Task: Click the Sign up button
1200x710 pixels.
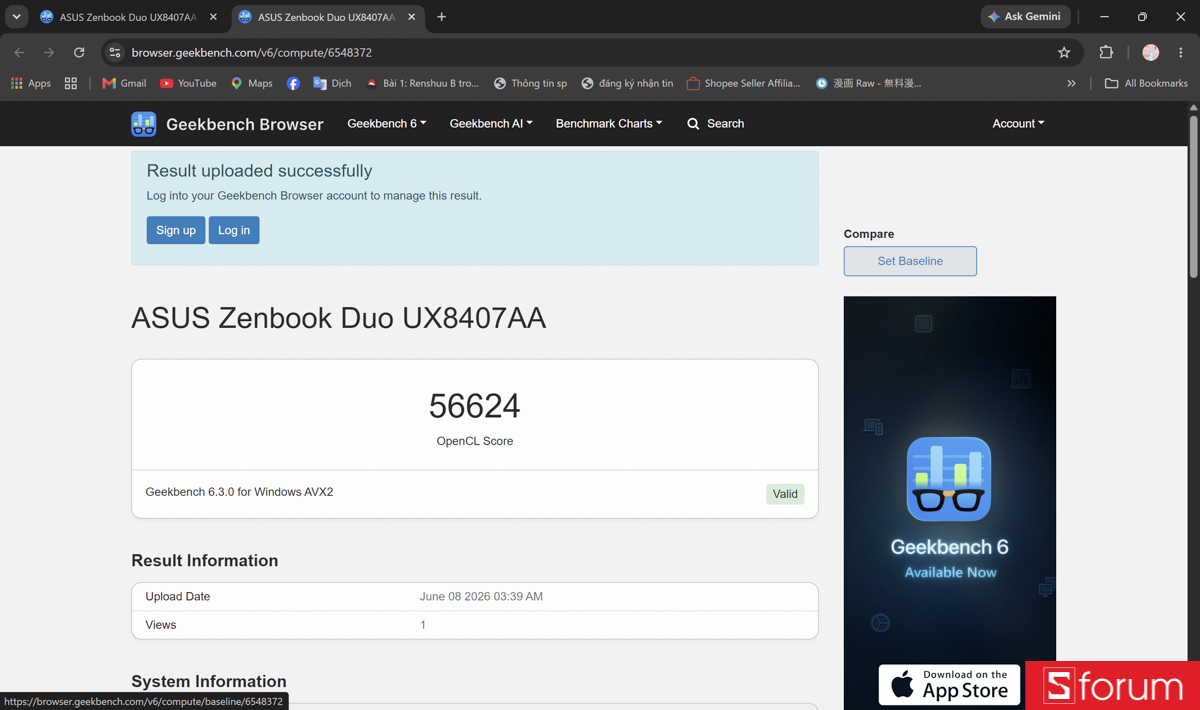Action: click(x=176, y=230)
